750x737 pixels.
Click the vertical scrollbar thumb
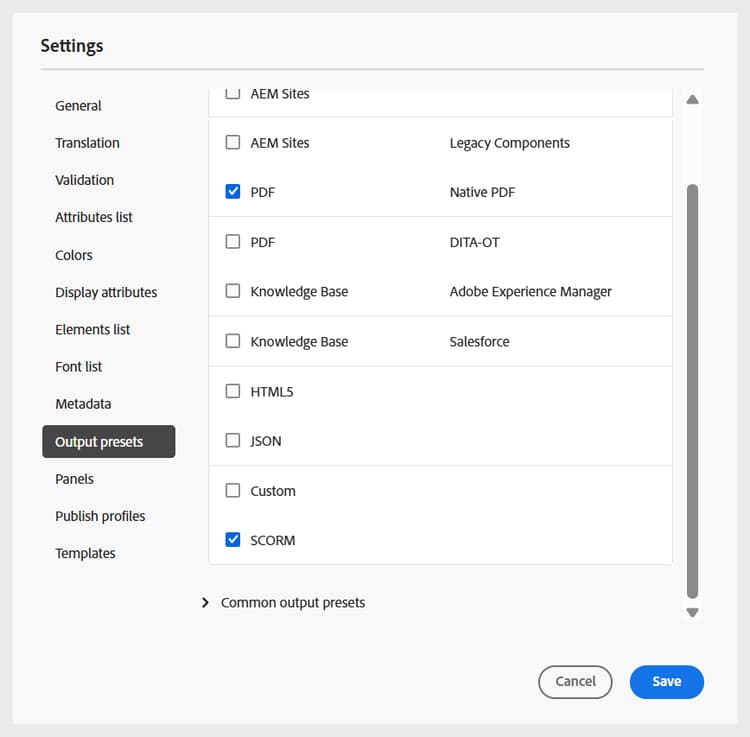click(x=692, y=390)
